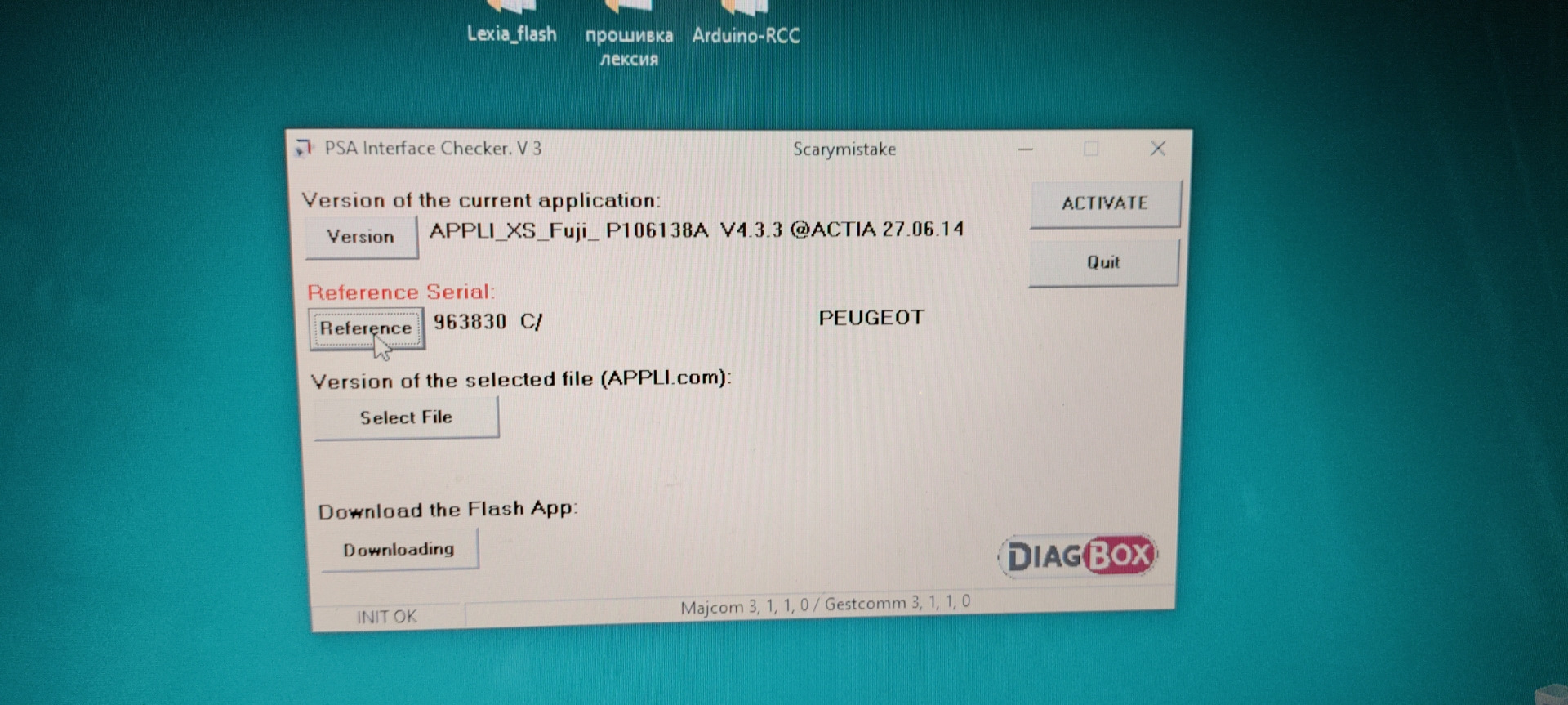Click the Version of the current application label

pyautogui.click(x=481, y=200)
